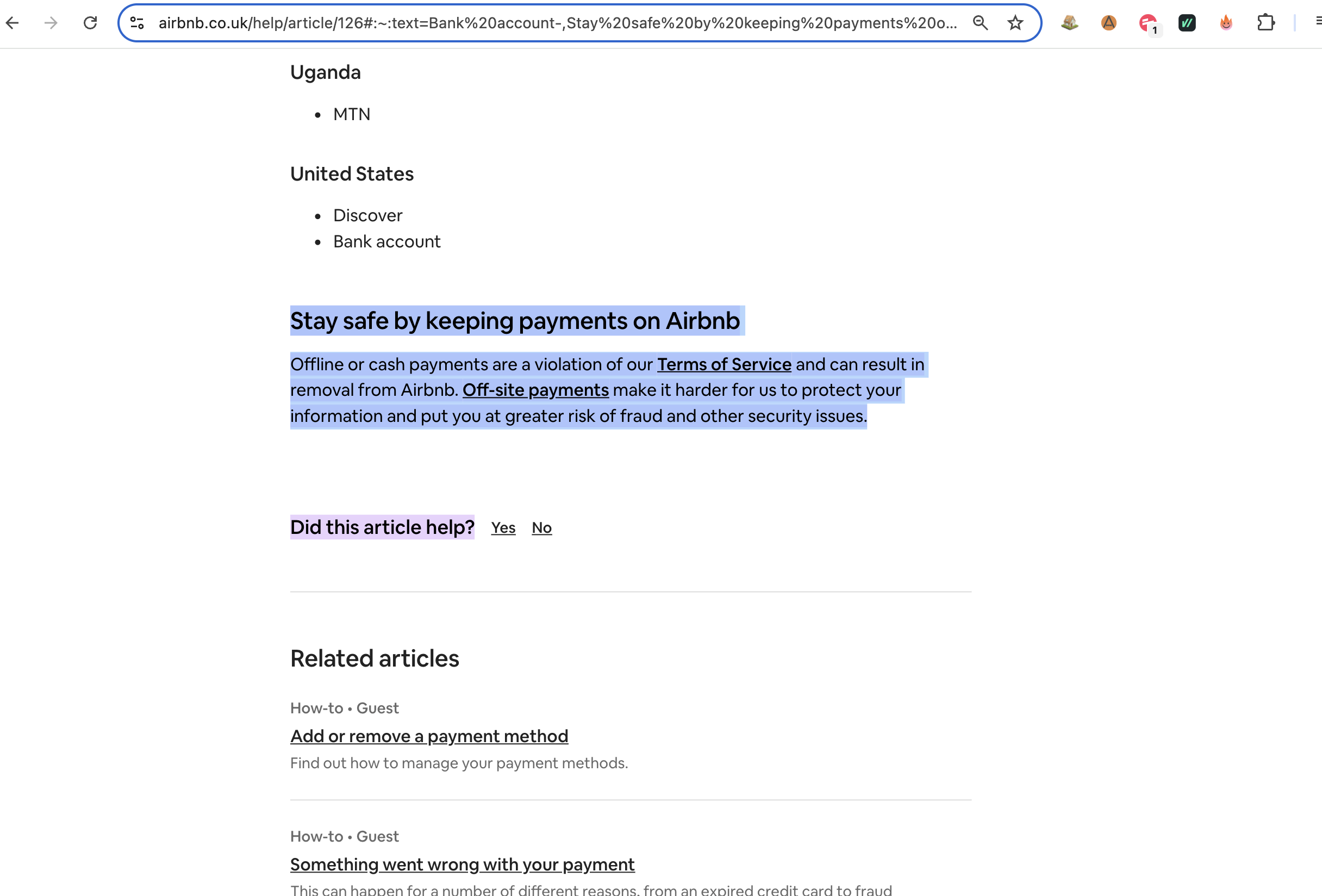Select the United States heading
1322x896 pixels.
[352, 174]
